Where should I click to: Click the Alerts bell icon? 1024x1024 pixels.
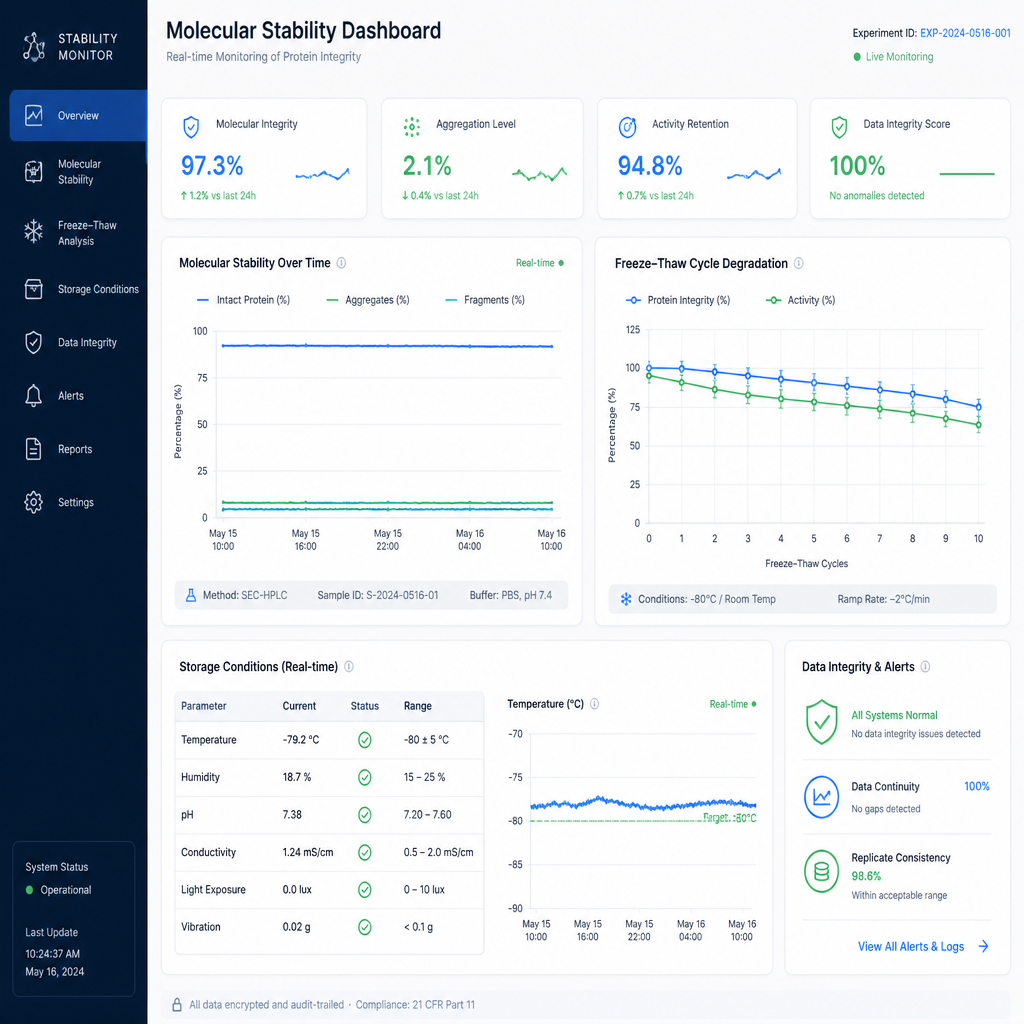coord(34,396)
